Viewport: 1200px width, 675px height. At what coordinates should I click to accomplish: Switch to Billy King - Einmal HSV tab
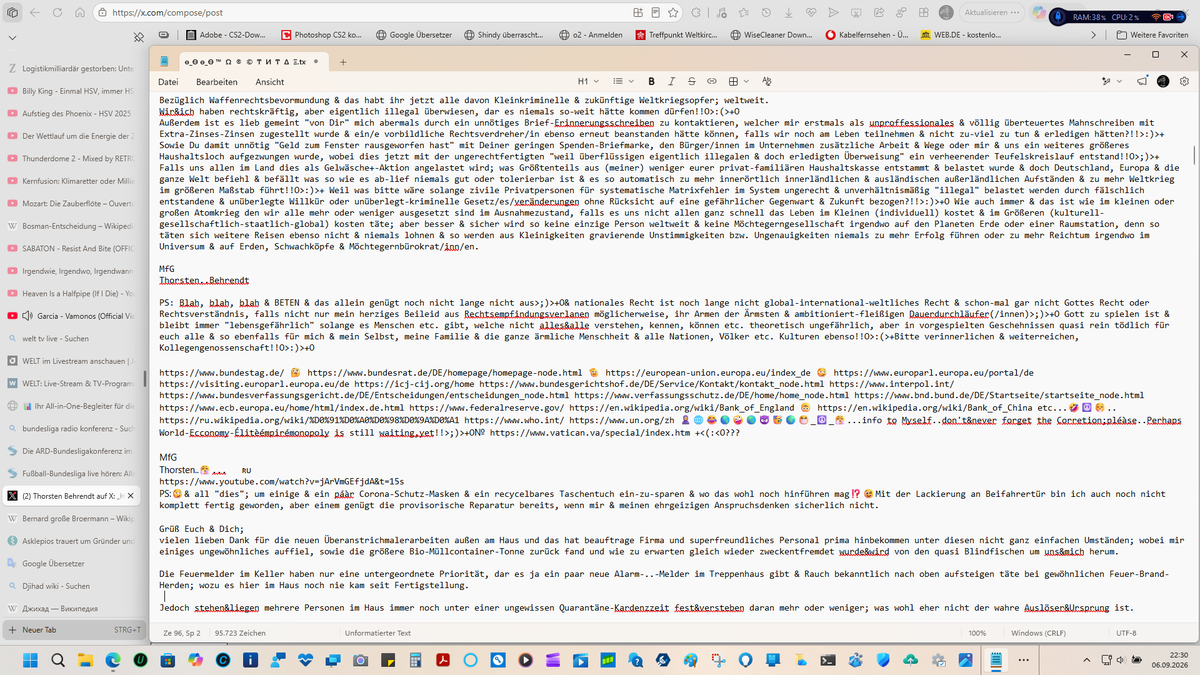tap(72, 90)
